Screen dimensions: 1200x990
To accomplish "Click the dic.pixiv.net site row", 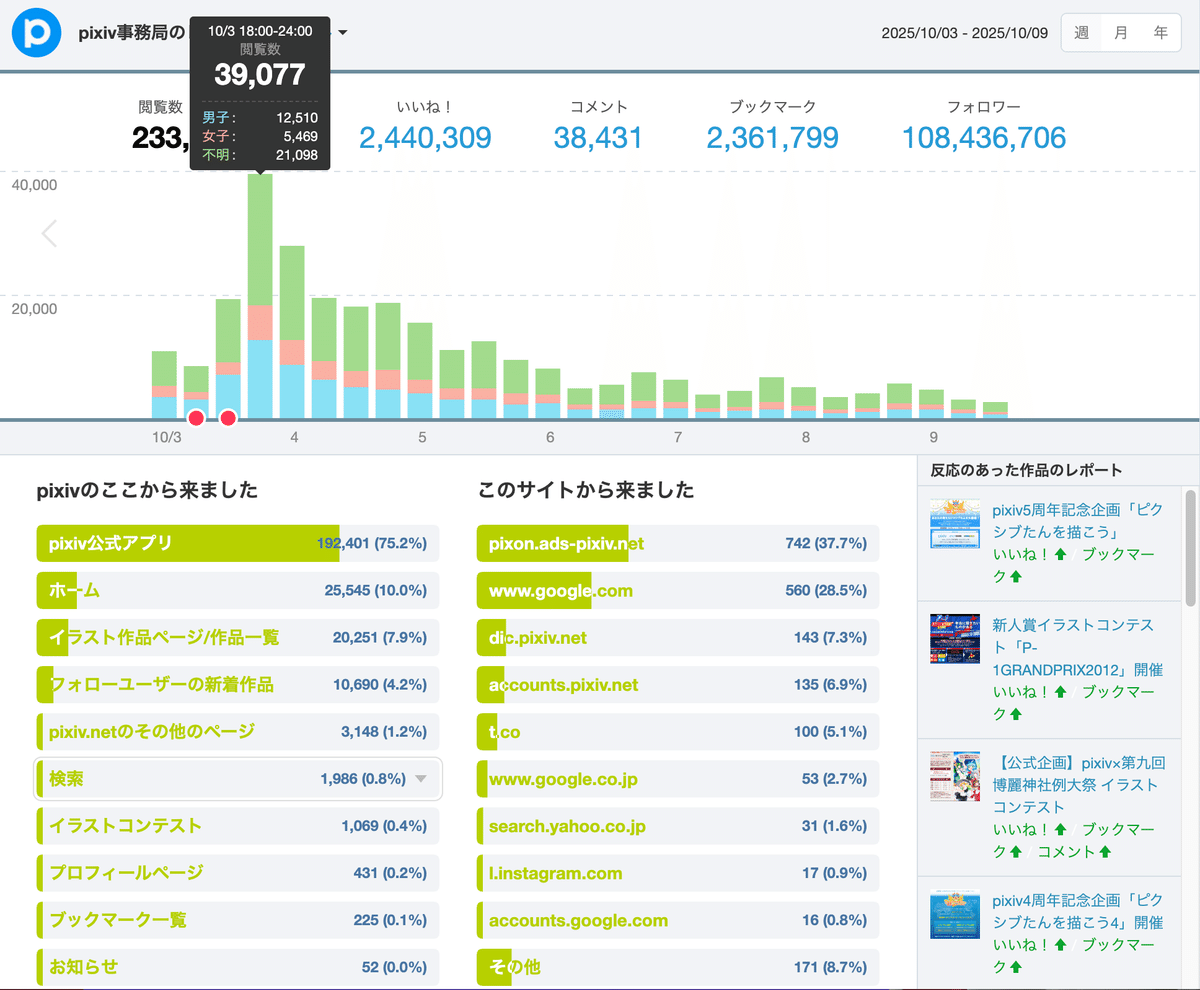I will (x=678, y=637).
